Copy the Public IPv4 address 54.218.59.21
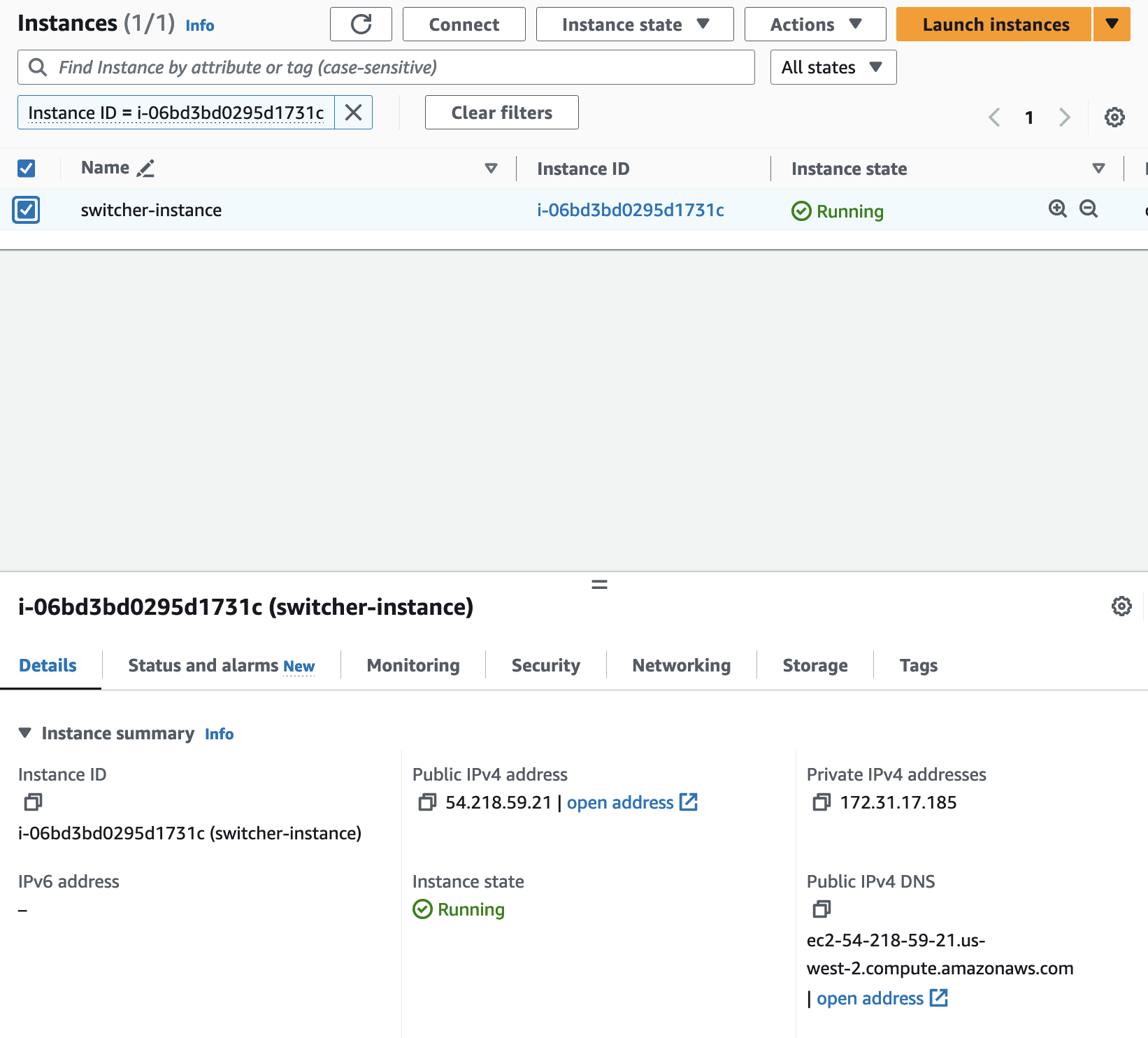 pyautogui.click(x=427, y=802)
